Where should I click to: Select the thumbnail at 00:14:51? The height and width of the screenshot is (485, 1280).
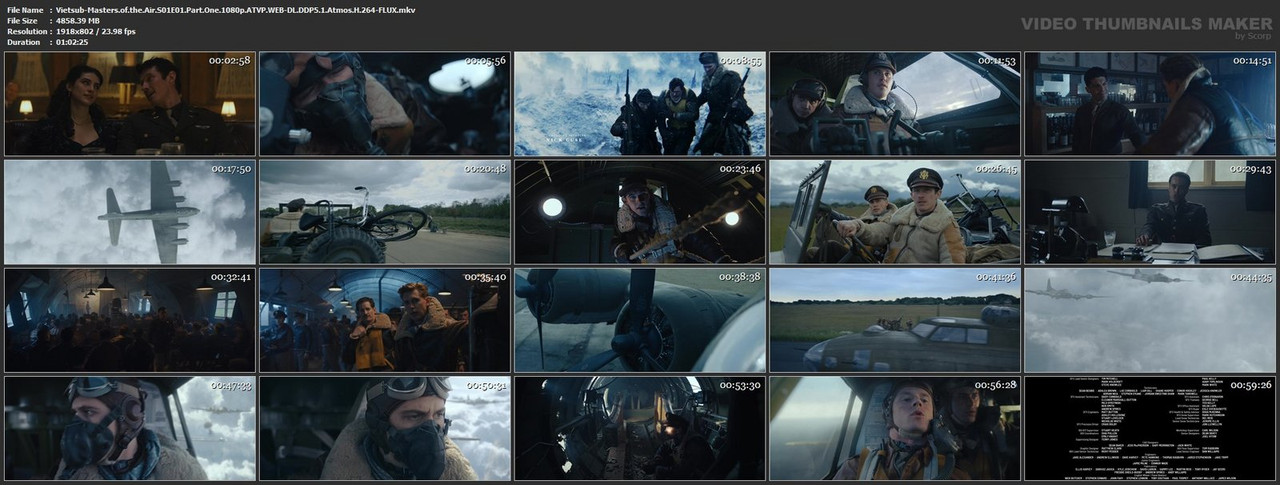pos(1150,104)
